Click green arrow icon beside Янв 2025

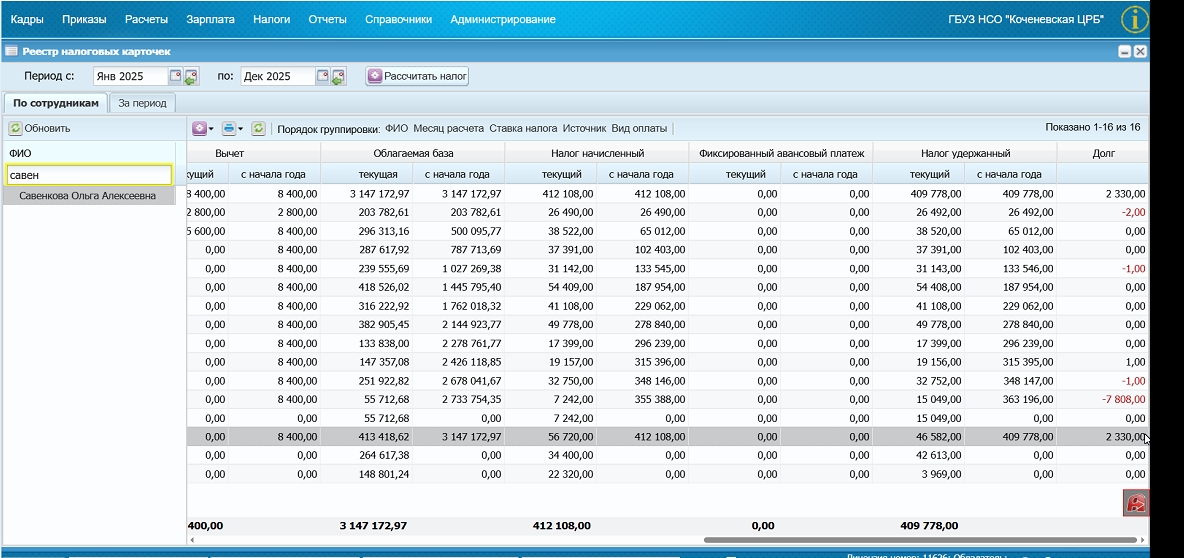(x=190, y=77)
